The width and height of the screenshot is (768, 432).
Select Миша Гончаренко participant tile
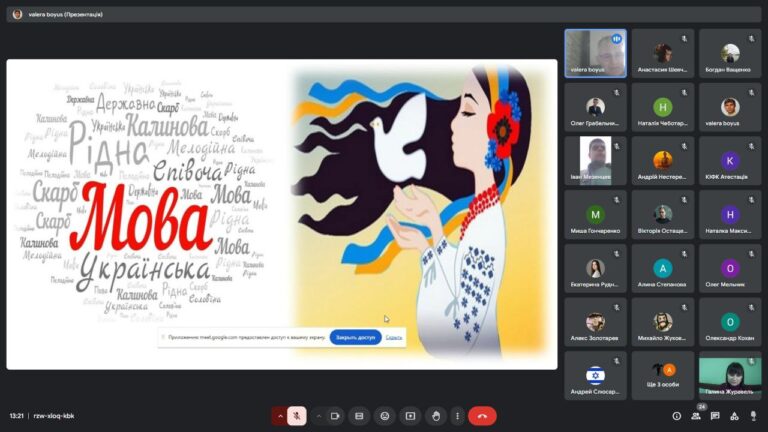[595, 215]
